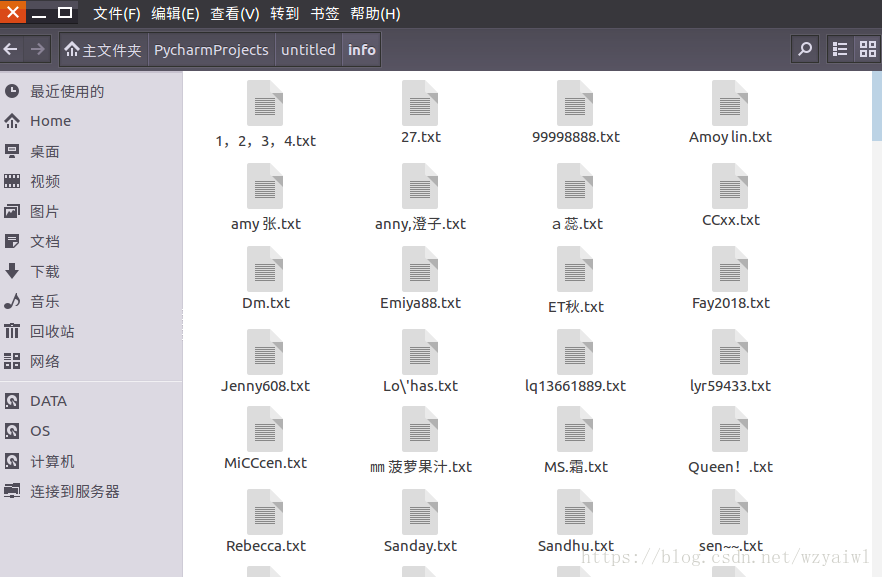Image resolution: width=882 pixels, height=577 pixels.
Task: Switch to grid view icon
Action: coord(867,49)
